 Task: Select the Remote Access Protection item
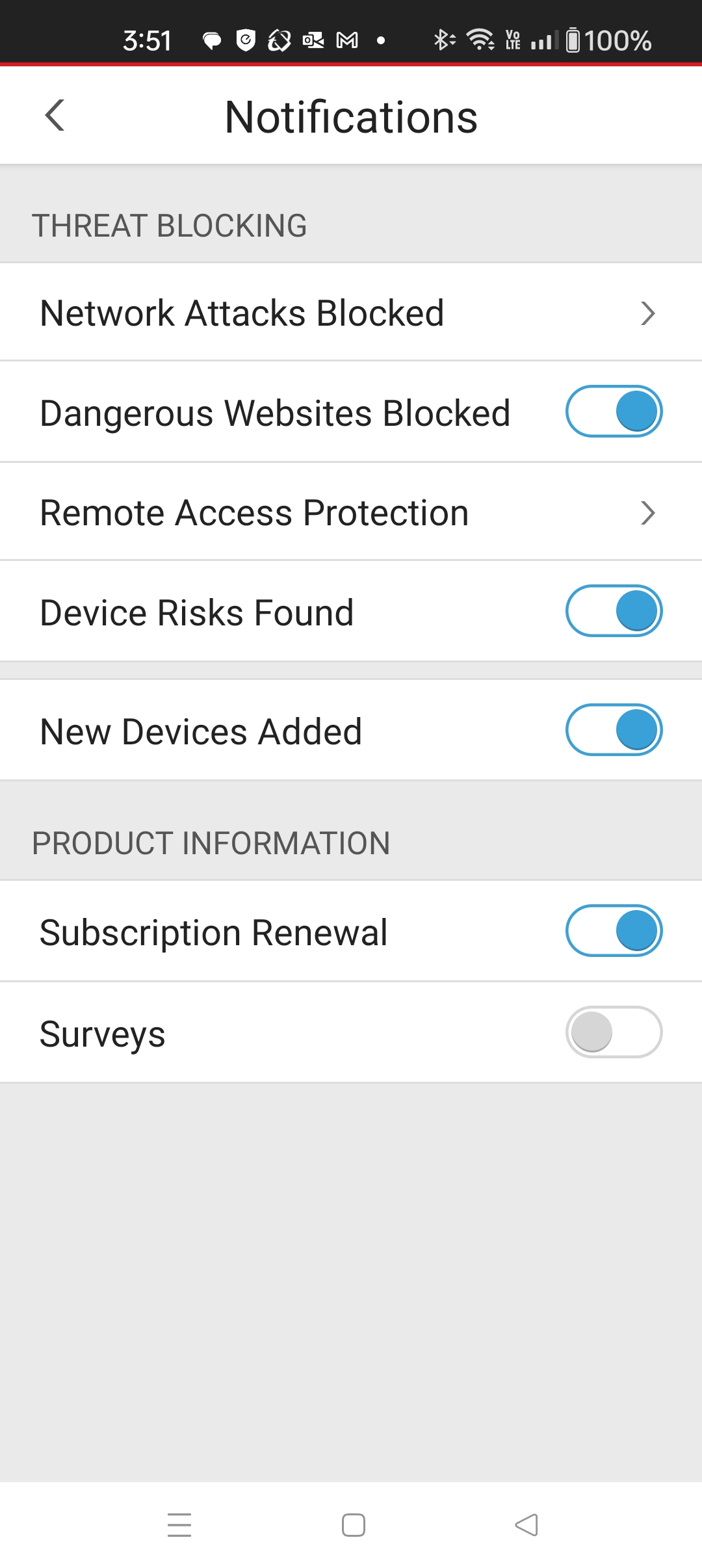(254, 513)
